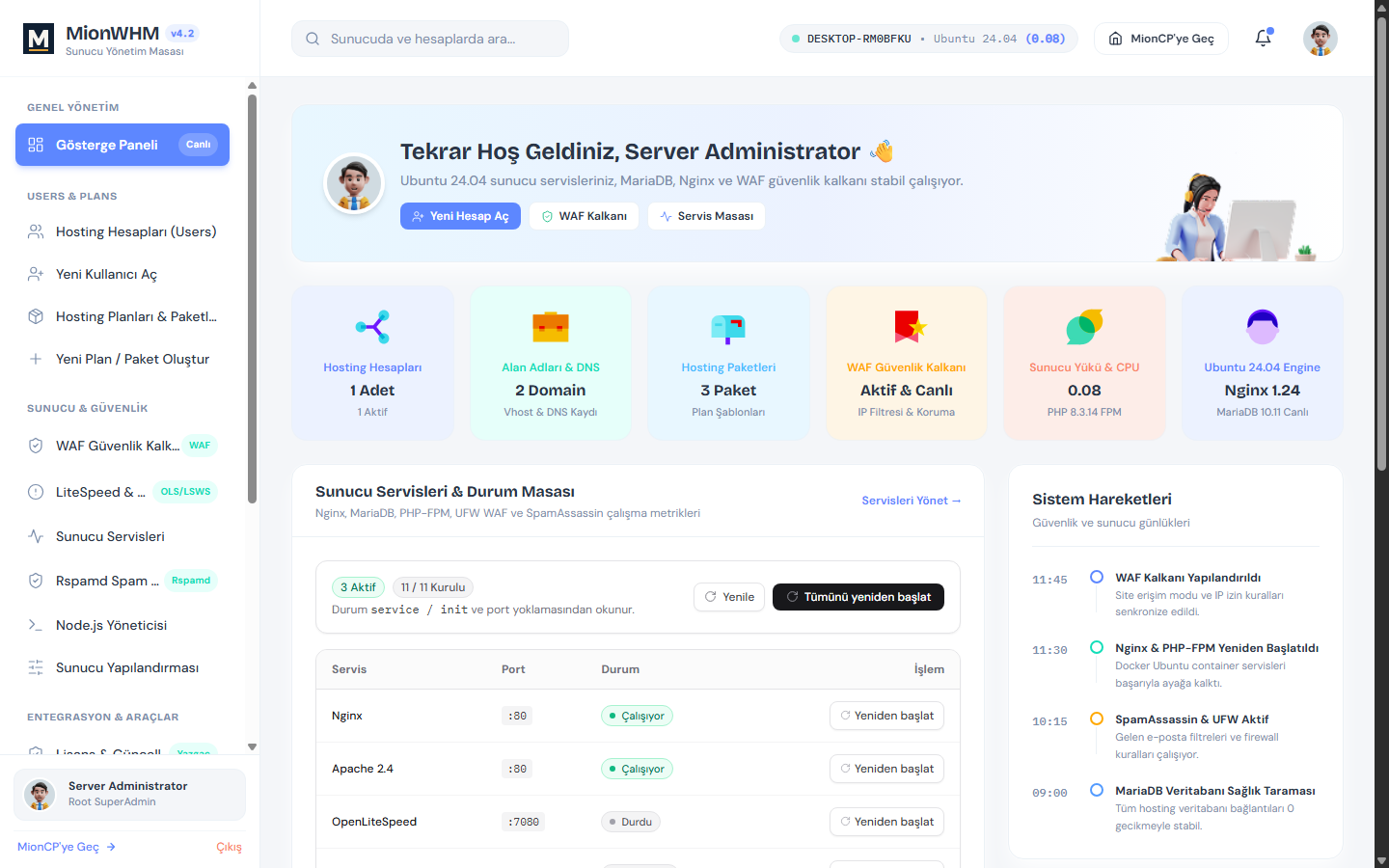The width and height of the screenshot is (1389, 868).
Task: Click the shield icon beside WAF Güvenlik Kalkanı
Action: [36, 446]
